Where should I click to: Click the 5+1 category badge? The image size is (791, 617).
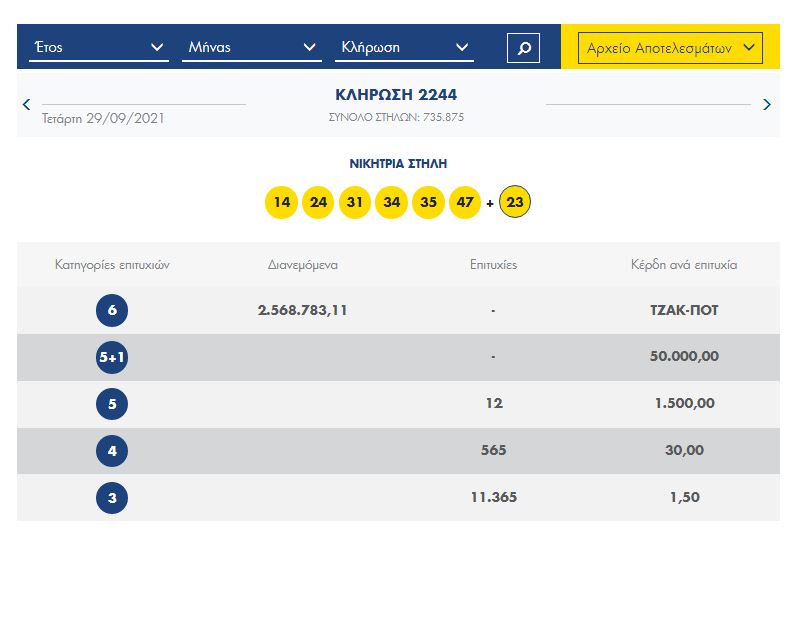point(112,357)
